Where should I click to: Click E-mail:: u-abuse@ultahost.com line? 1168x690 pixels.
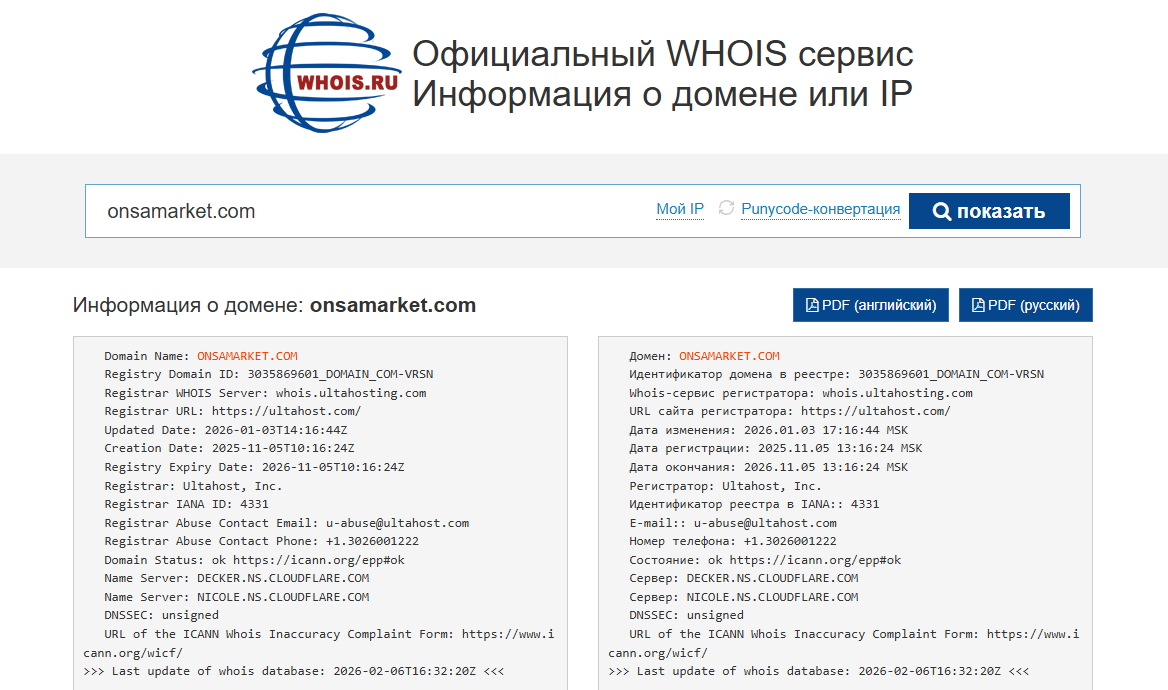pos(733,523)
